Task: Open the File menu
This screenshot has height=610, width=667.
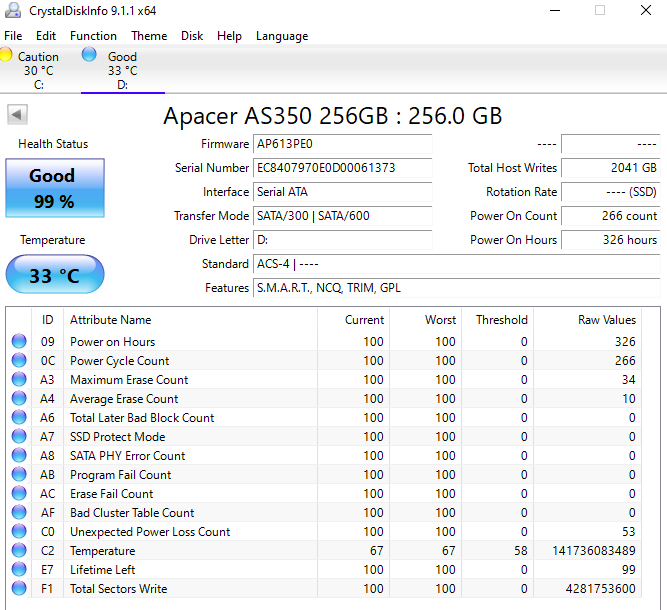Action: (13, 36)
